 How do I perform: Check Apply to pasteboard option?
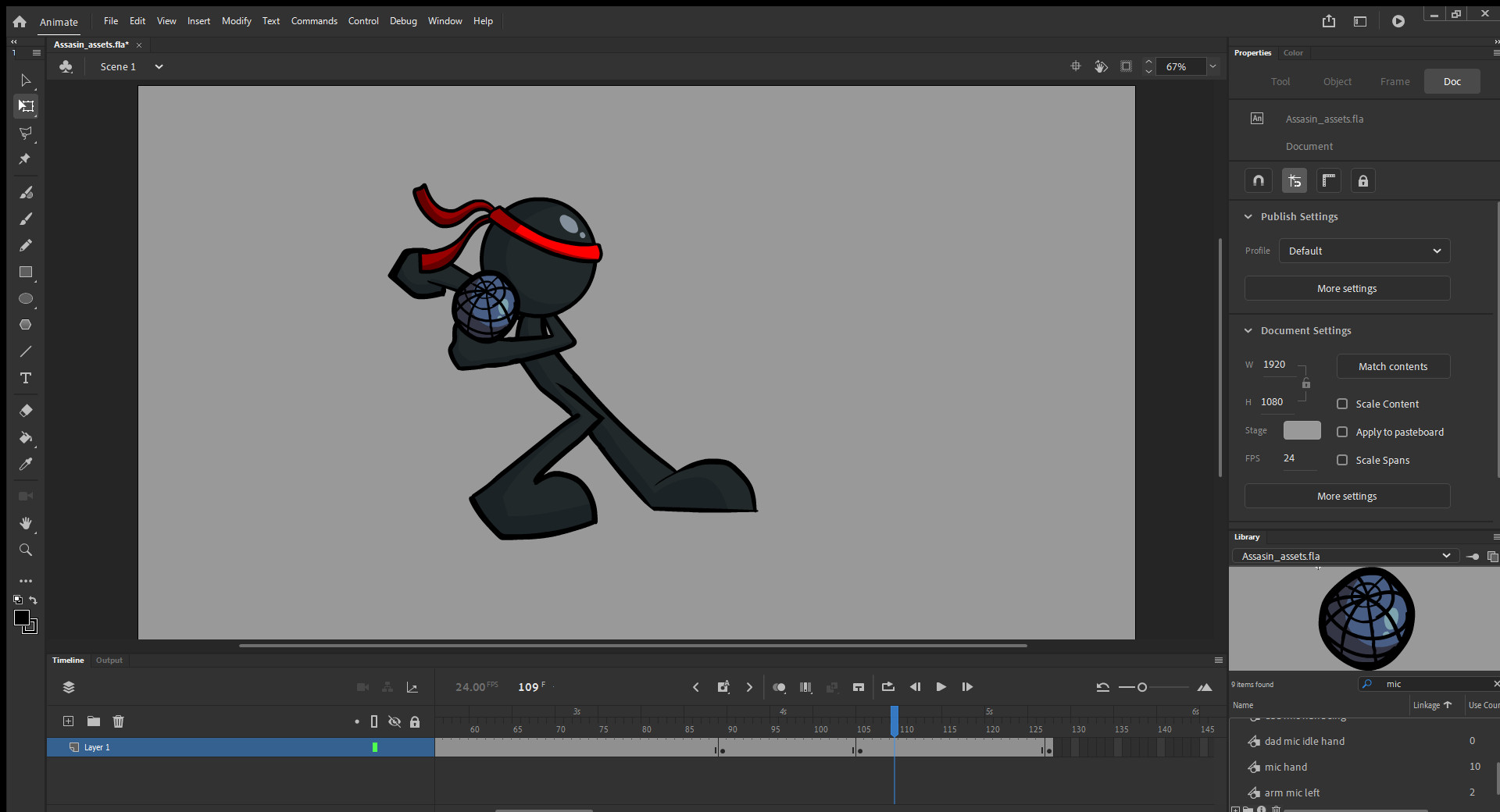(x=1342, y=432)
